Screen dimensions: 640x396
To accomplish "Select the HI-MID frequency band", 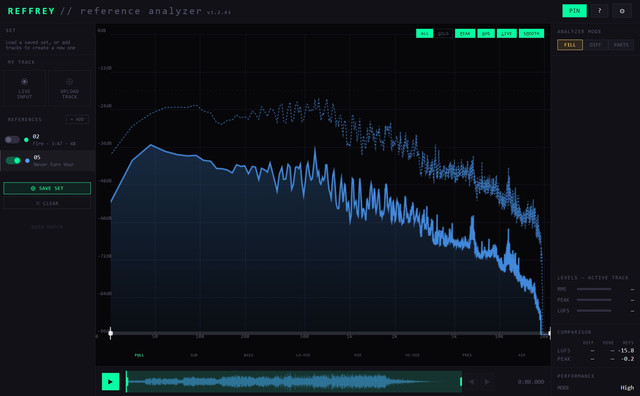I will tap(412, 355).
